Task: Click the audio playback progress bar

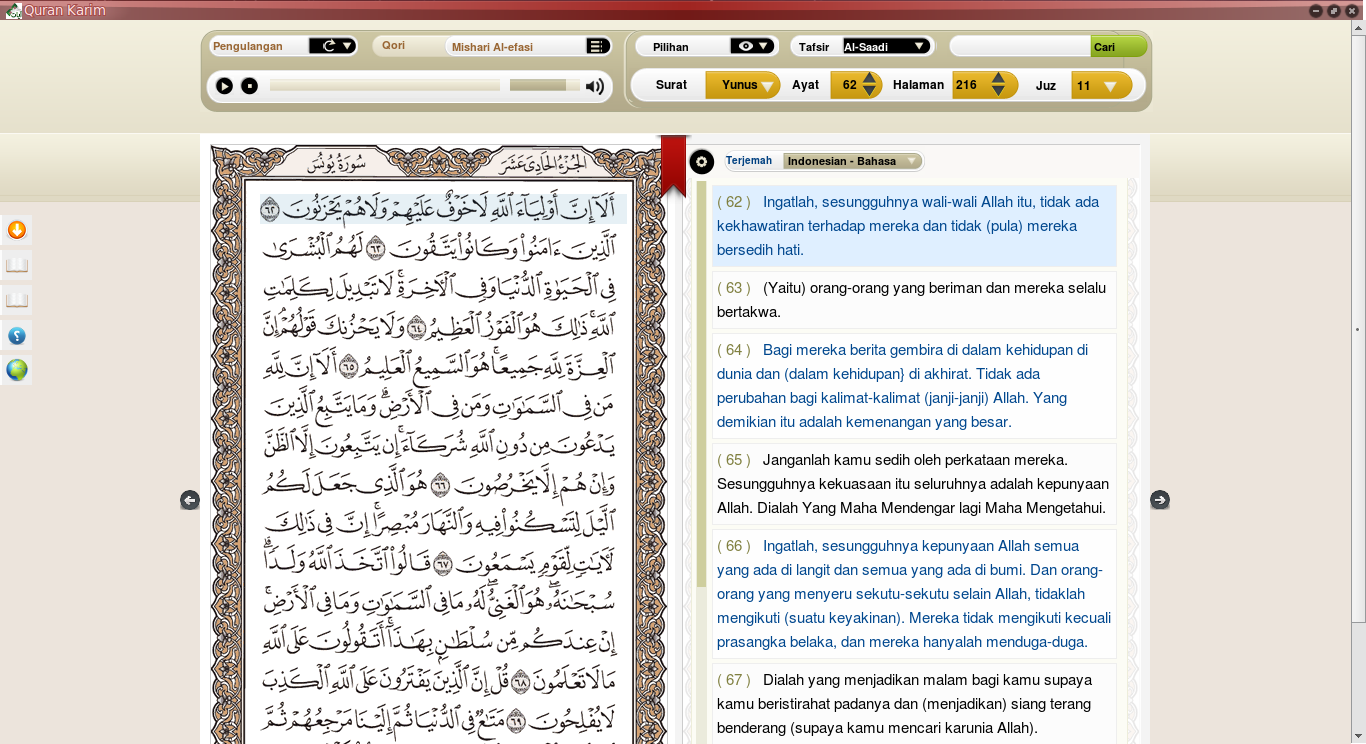Action: tap(385, 86)
